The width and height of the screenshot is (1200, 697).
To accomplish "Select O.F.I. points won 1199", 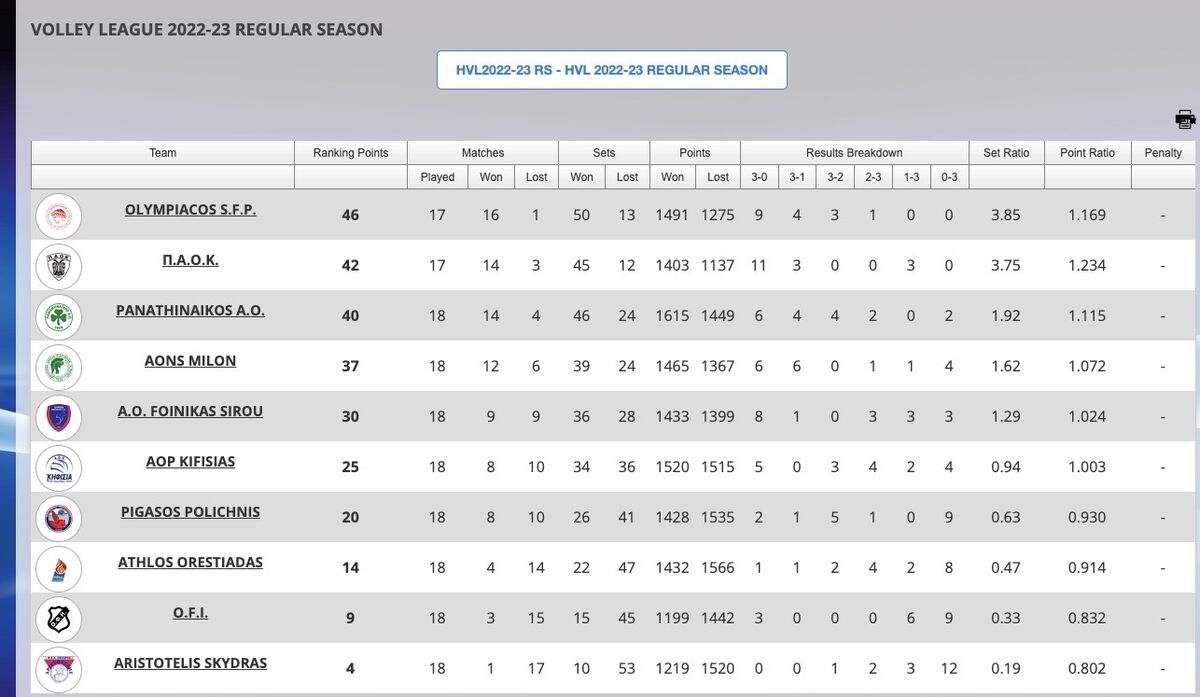I will [x=672, y=618].
